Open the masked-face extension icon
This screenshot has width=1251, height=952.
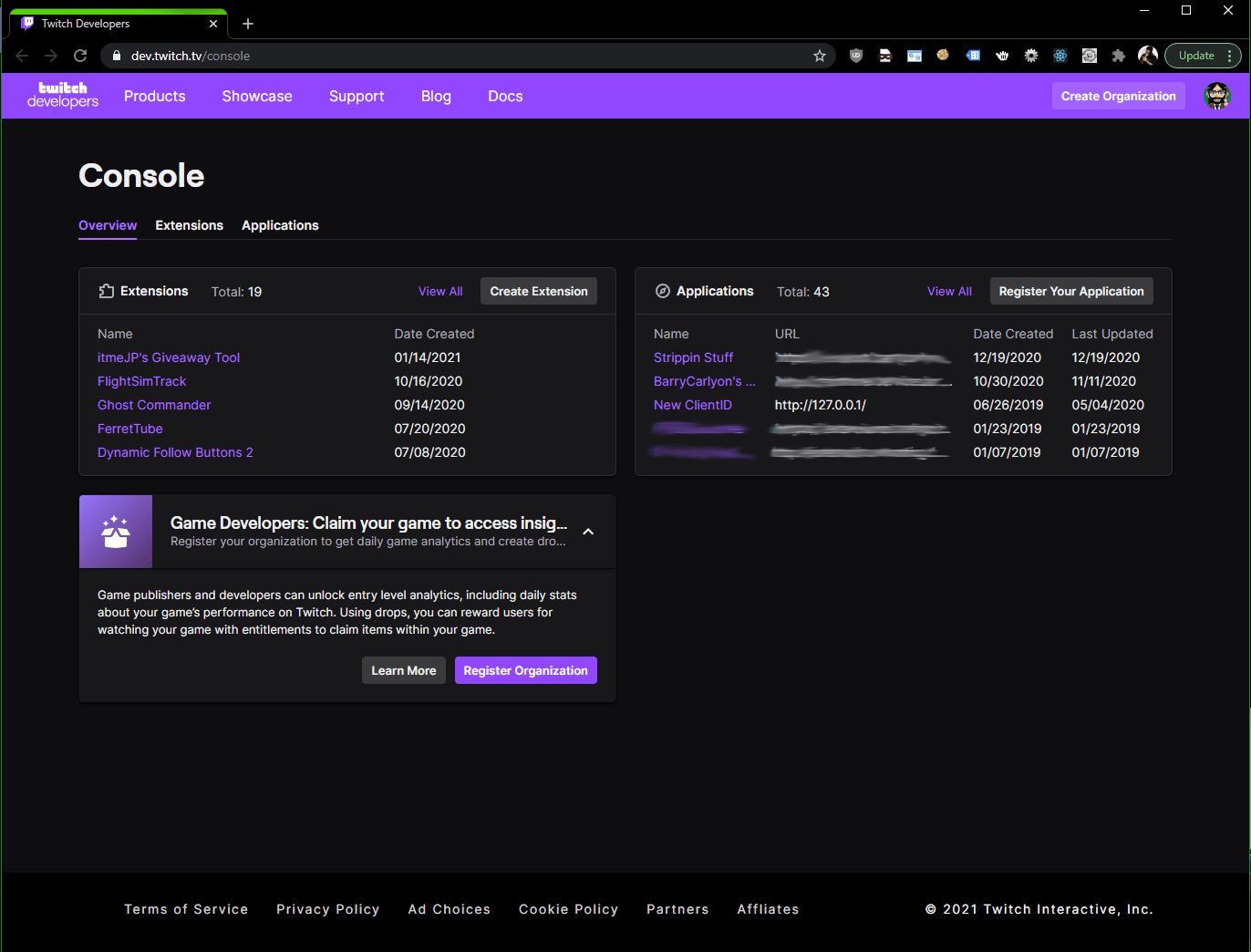[885, 56]
